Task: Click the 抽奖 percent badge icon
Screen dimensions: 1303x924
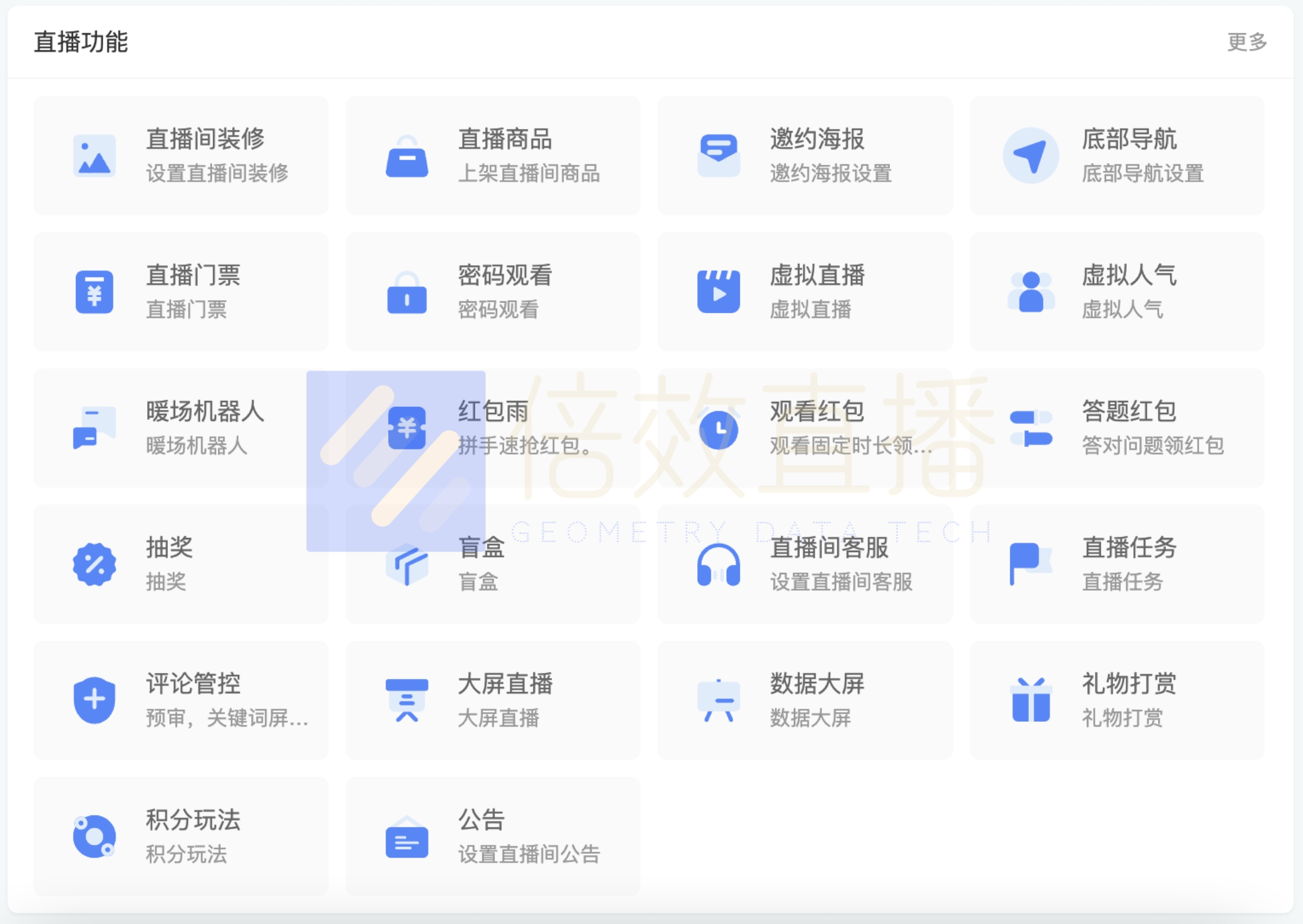Action: coord(94,564)
